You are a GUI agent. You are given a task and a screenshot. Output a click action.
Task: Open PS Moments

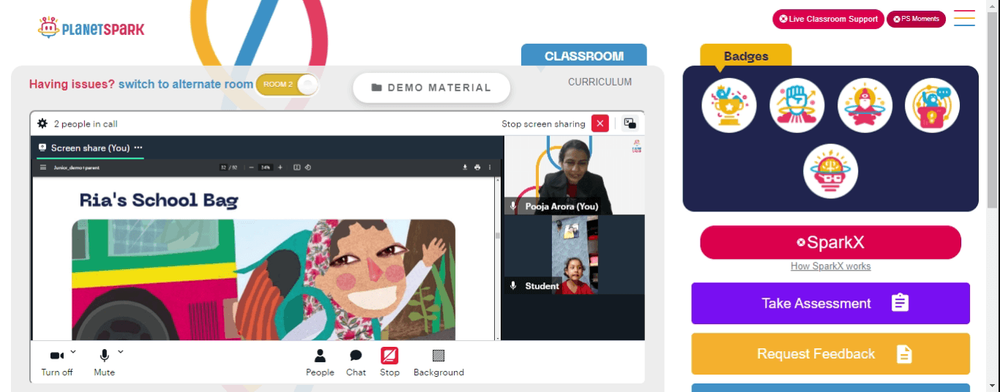click(916, 19)
